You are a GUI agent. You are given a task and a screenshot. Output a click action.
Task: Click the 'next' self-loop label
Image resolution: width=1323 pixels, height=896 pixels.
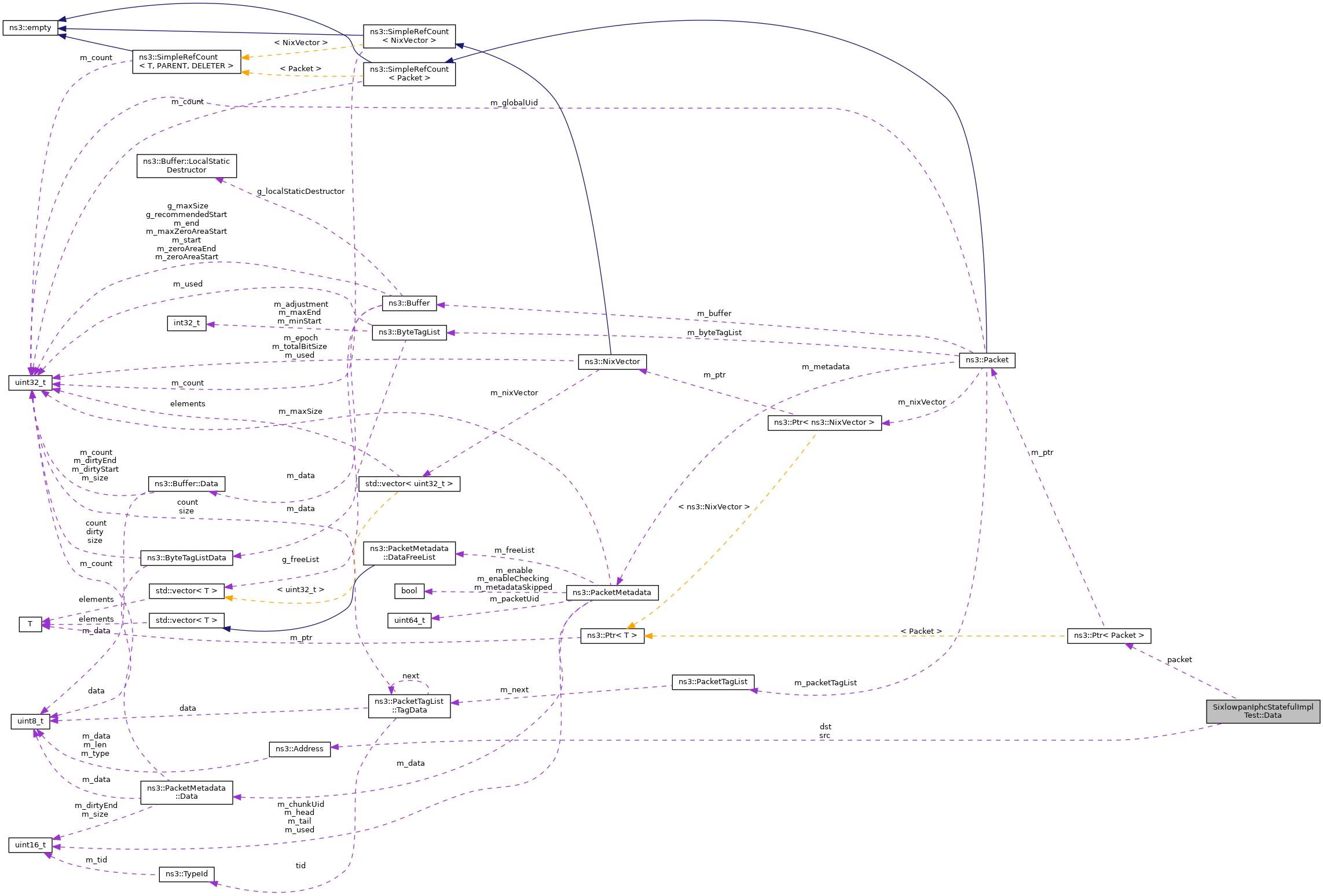click(x=411, y=676)
